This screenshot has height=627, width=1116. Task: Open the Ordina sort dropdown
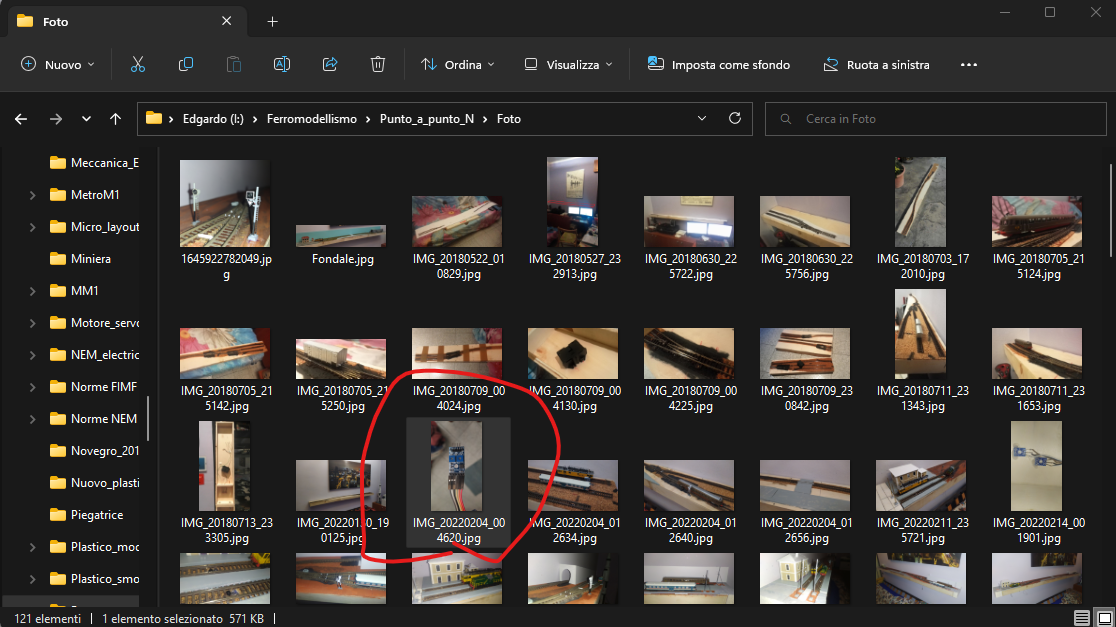458,64
